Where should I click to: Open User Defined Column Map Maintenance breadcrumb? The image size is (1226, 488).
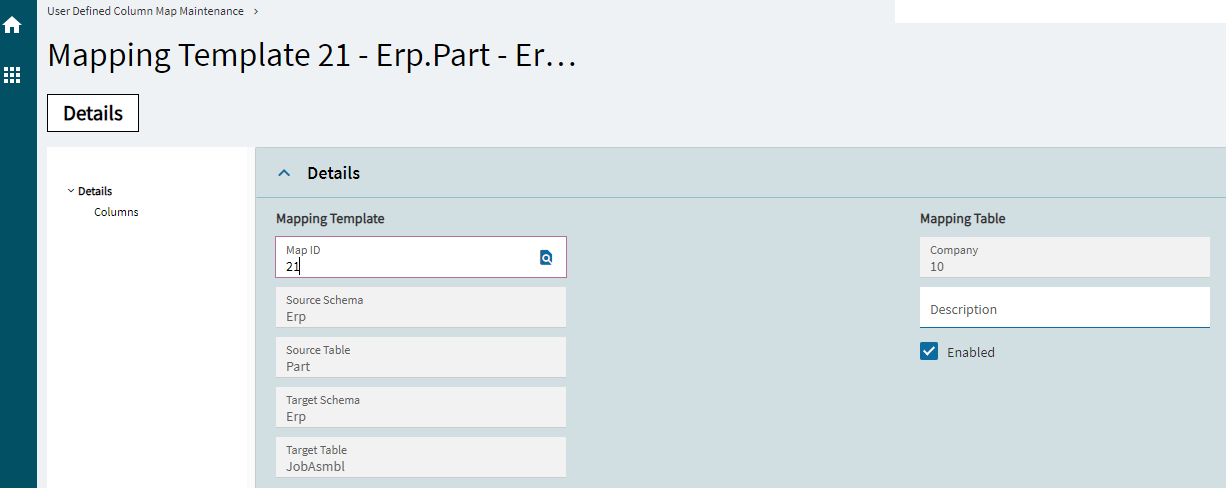[145, 11]
